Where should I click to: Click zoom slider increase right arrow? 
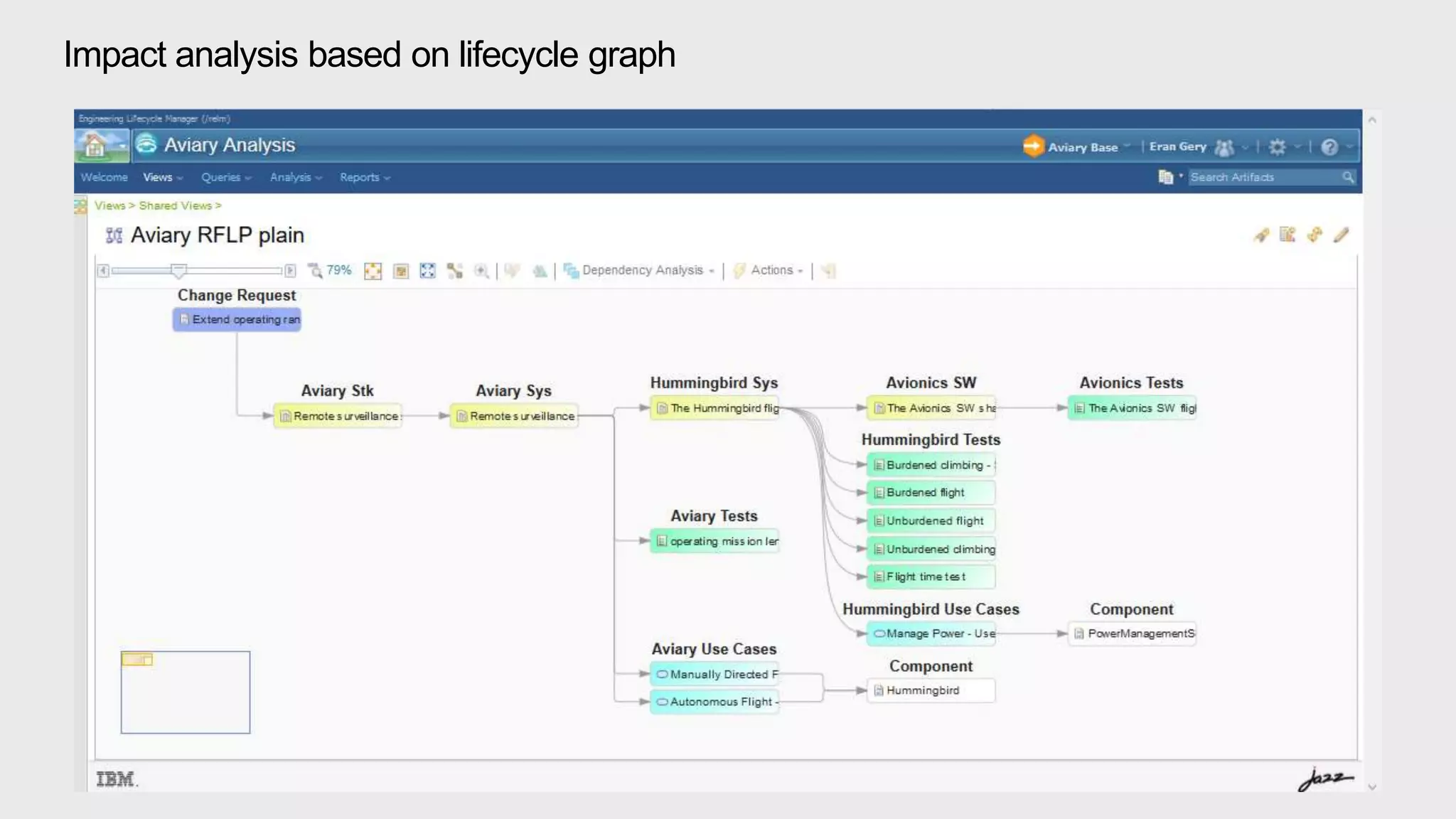tap(290, 271)
